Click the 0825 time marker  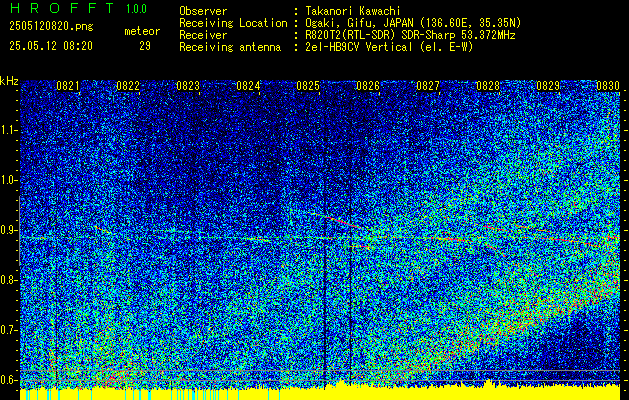(x=308, y=86)
